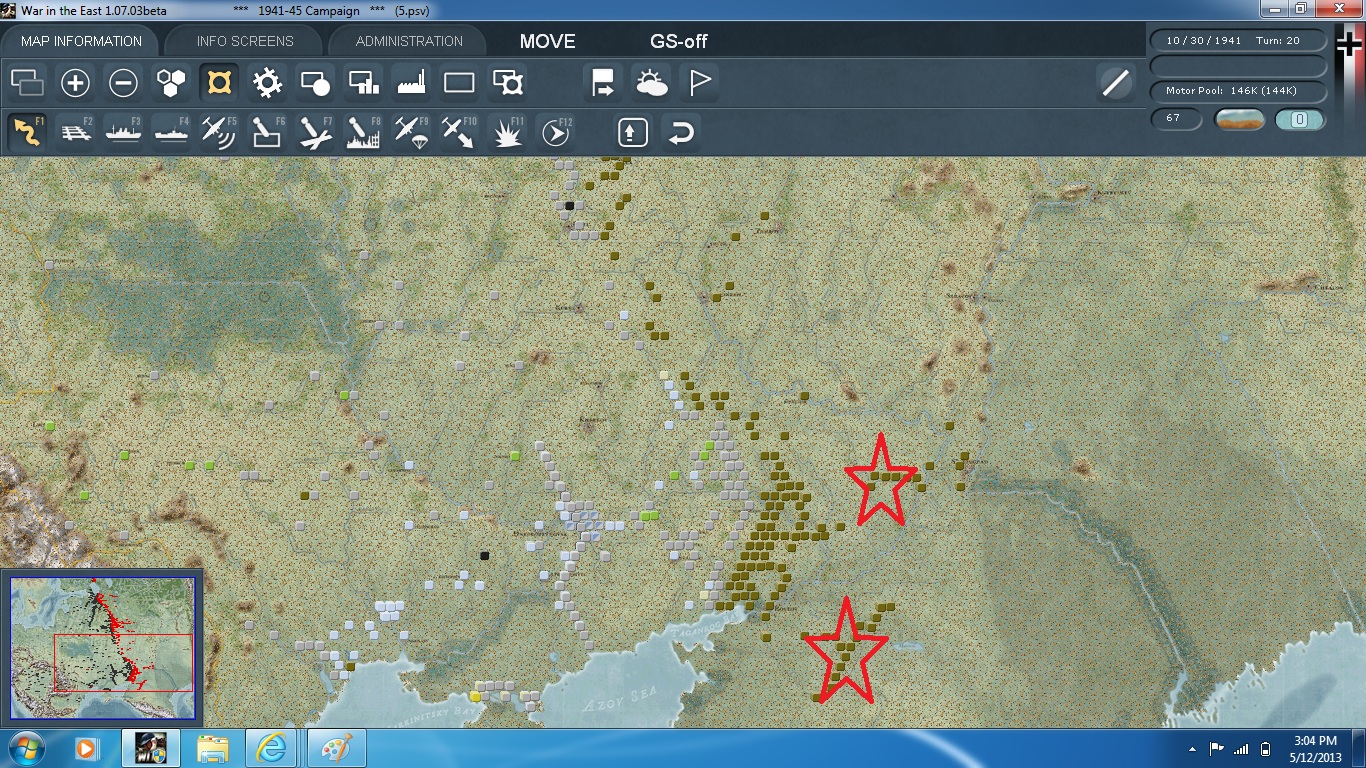This screenshot has width=1366, height=768.
Task: Select the F10 air transfer mode
Action: (459, 132)
